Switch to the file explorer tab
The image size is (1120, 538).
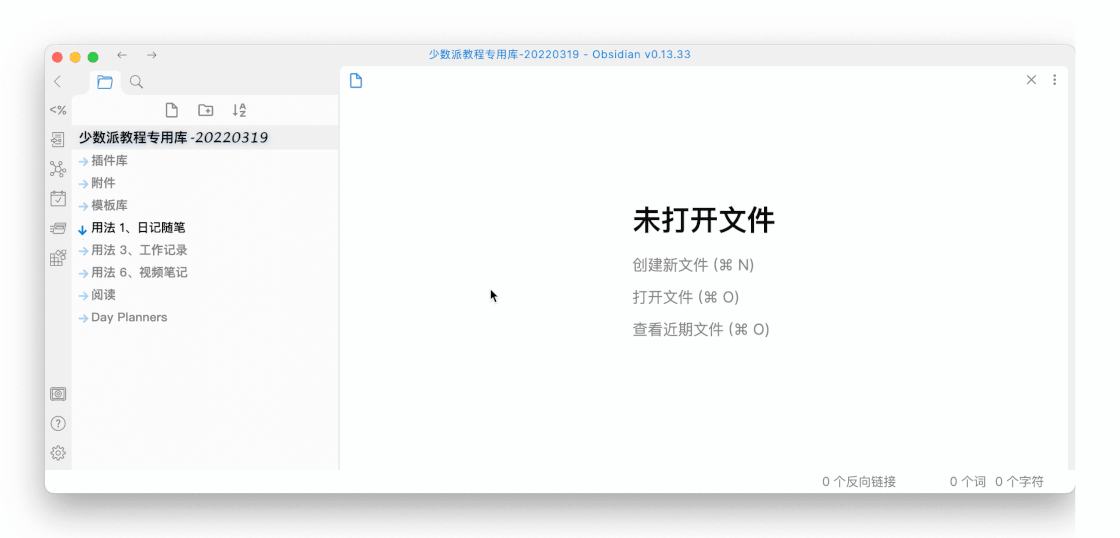pyautogui.click(x=105, y=82)
